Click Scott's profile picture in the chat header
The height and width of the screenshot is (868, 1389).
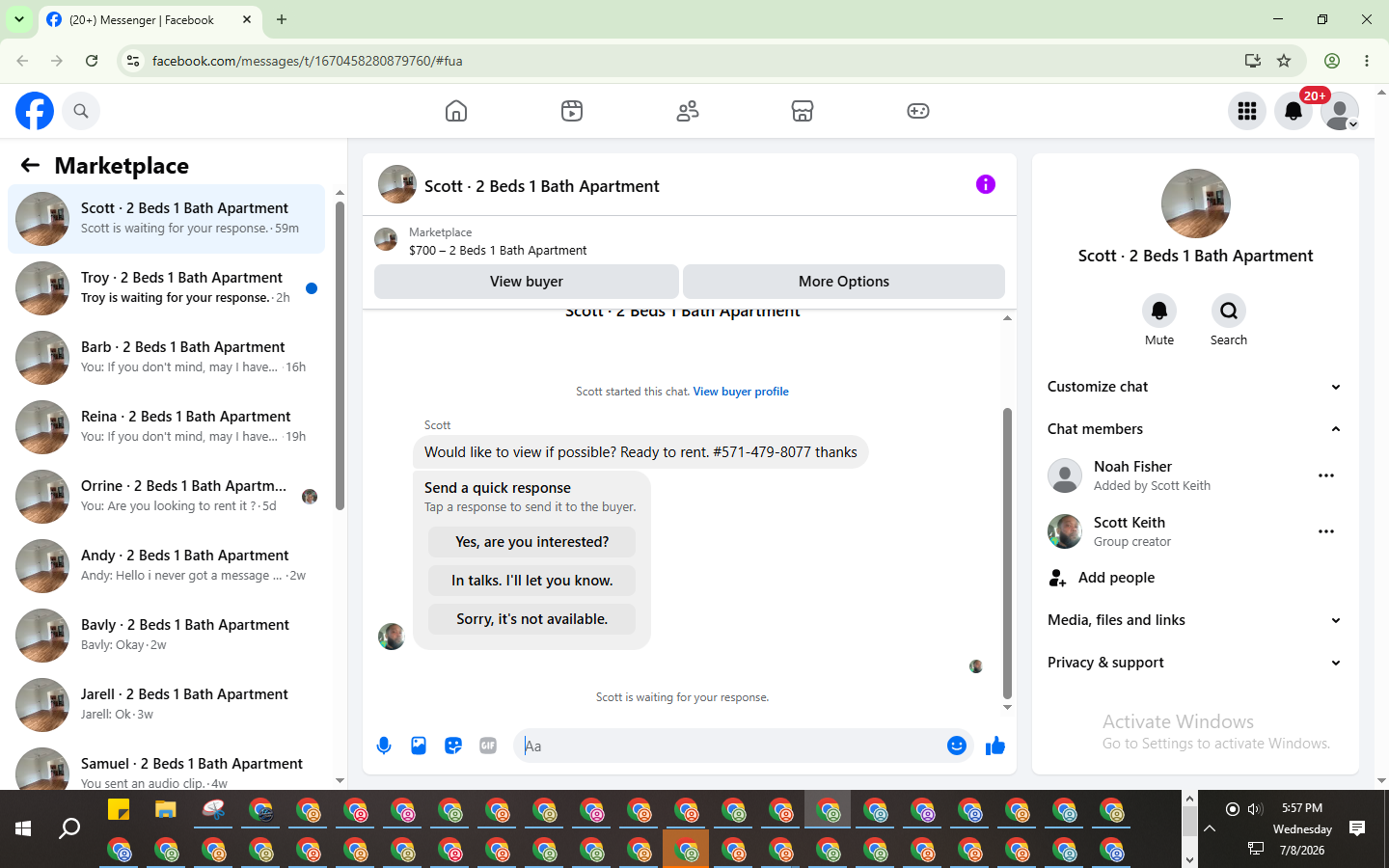tap(397, 184)
